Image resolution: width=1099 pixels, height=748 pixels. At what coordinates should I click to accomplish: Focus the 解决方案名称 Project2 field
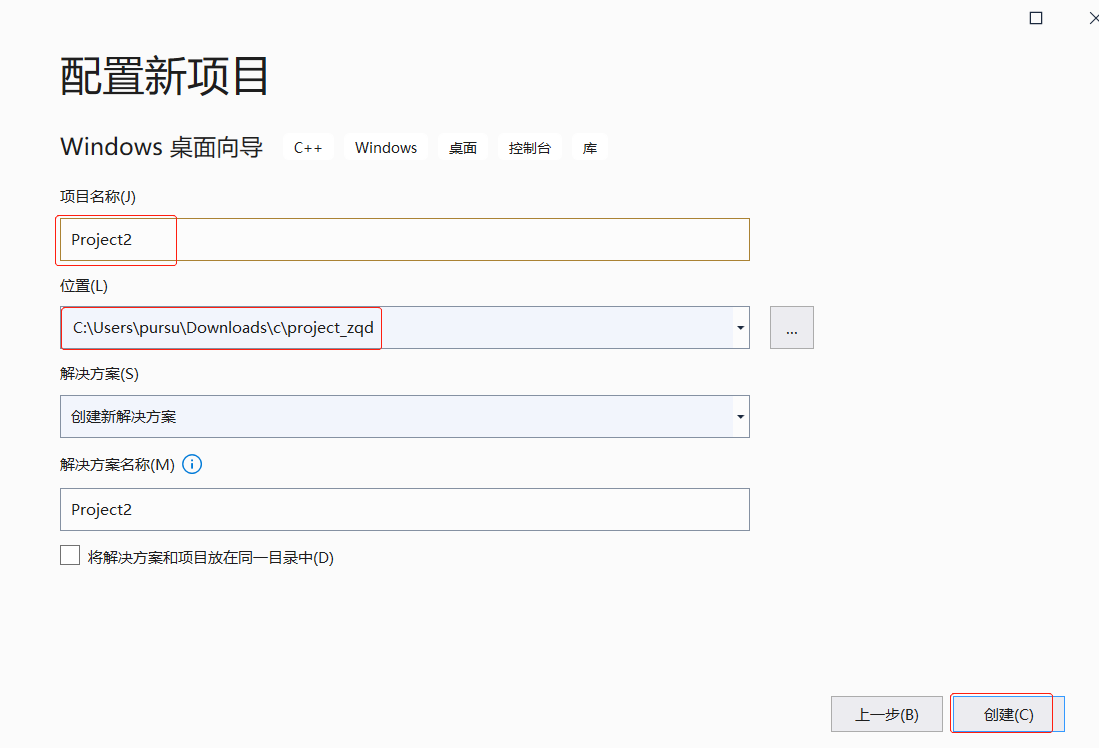click(404, 510)
